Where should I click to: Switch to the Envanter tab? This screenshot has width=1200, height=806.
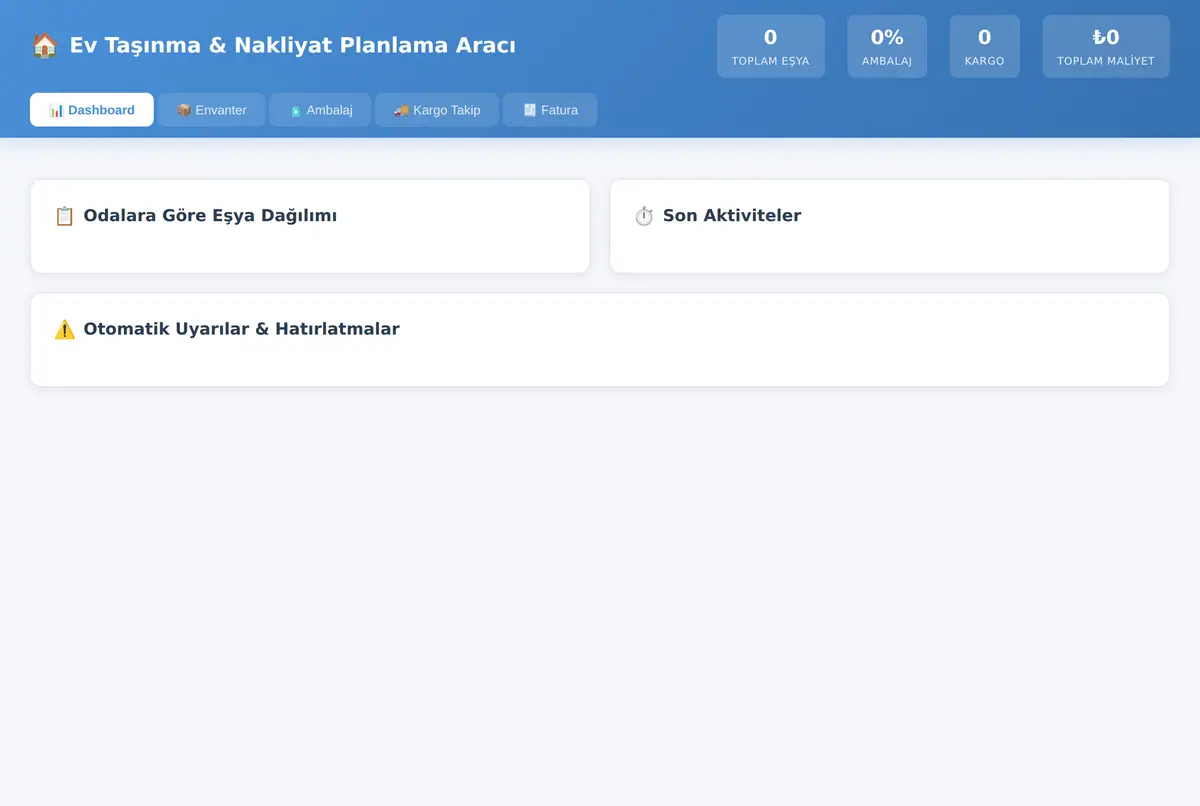211,110
